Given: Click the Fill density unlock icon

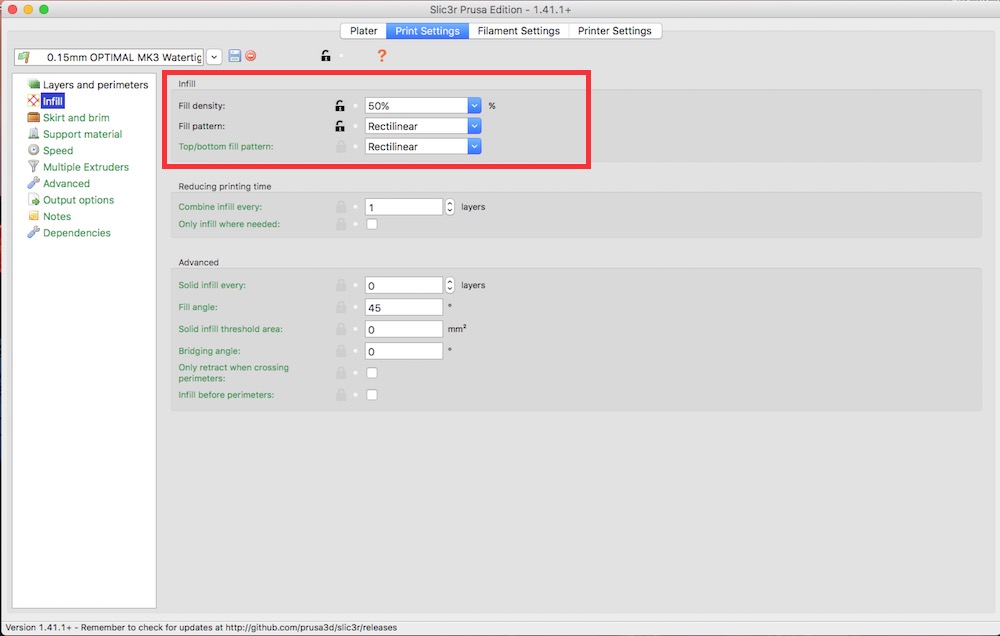Looking at the screenshot, I should click(x=340, y=106).
